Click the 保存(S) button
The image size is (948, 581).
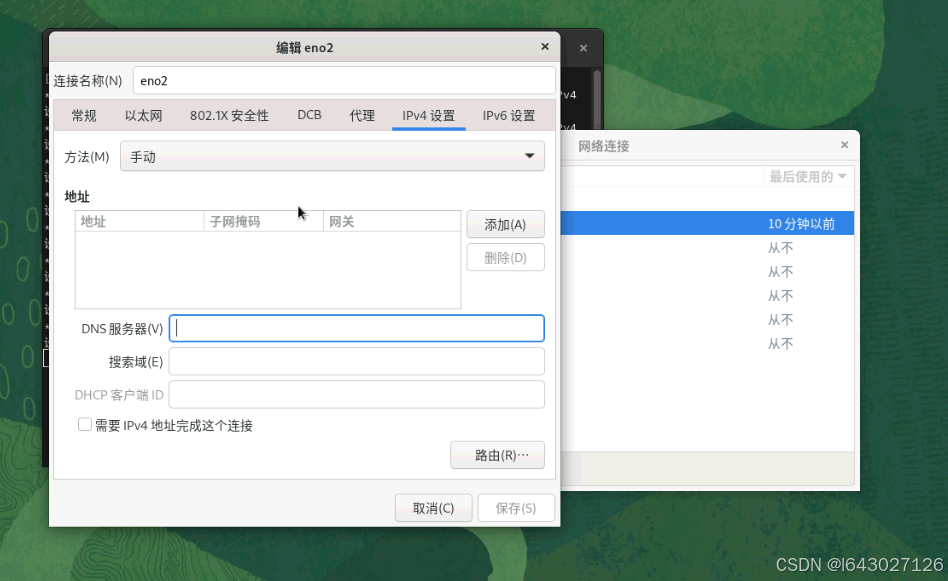[516, 508]
